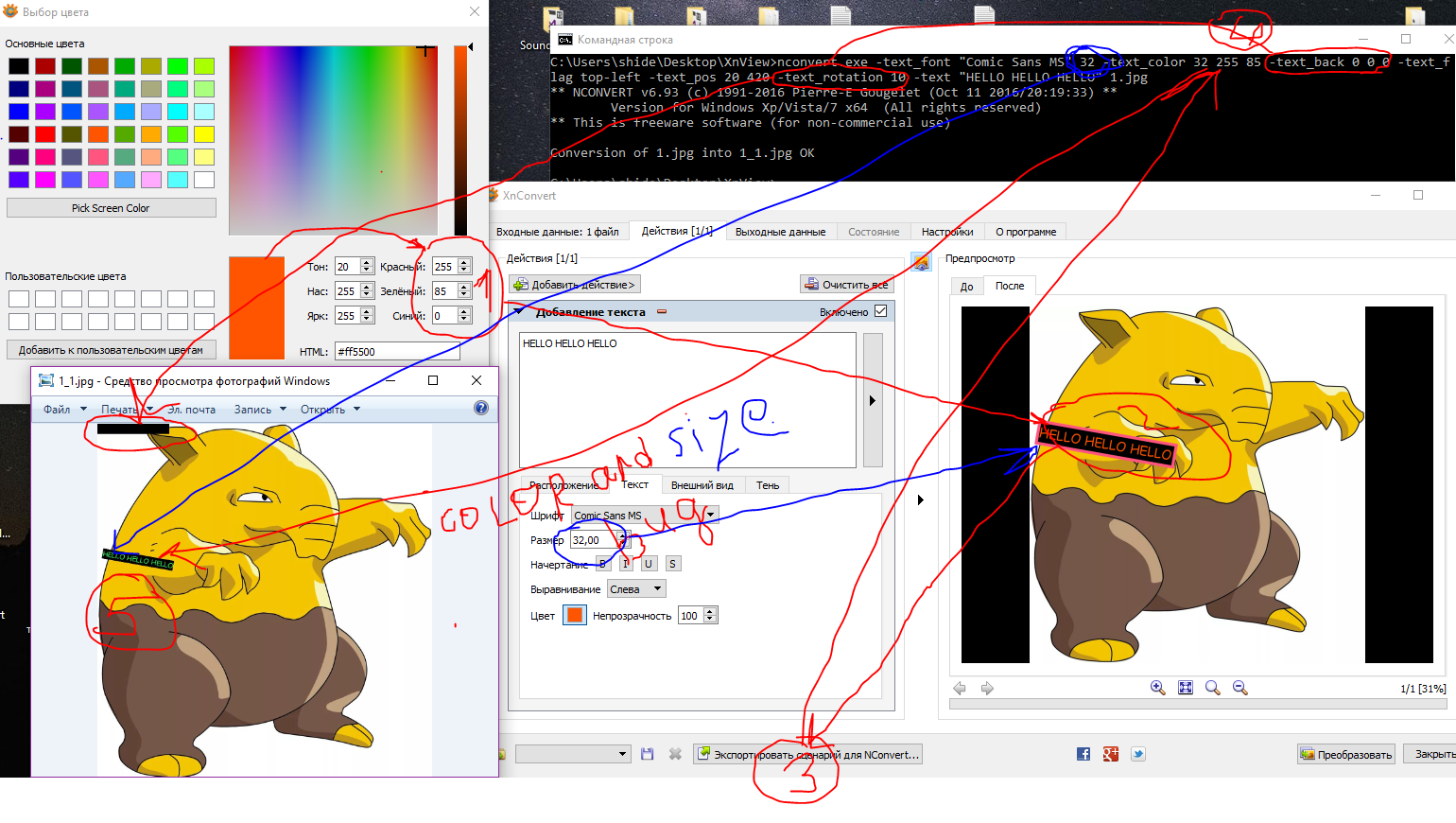
Task: Click the XnConvert title bar logo
Action: point(493,195)
